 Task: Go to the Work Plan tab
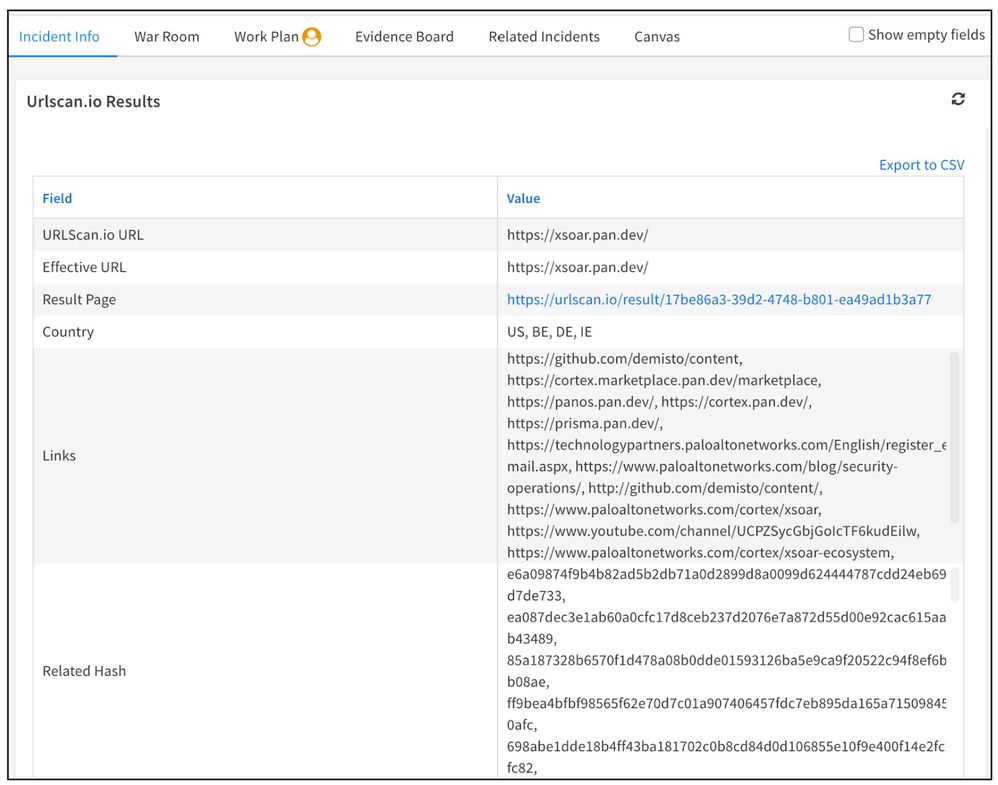pos(266,37)
